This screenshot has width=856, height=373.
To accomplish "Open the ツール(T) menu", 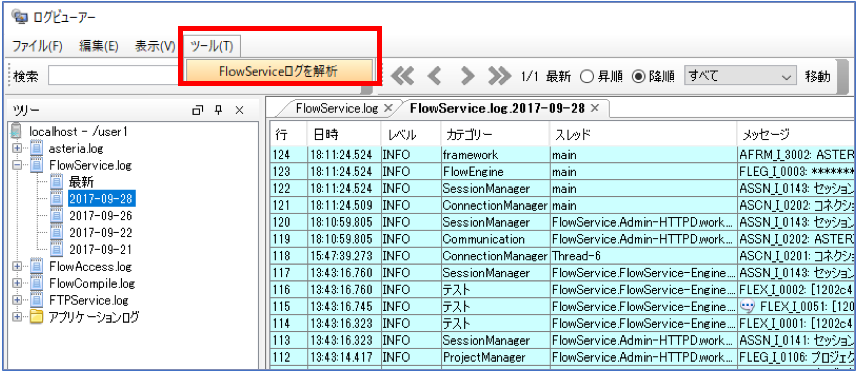I will (x=212, y=46).
